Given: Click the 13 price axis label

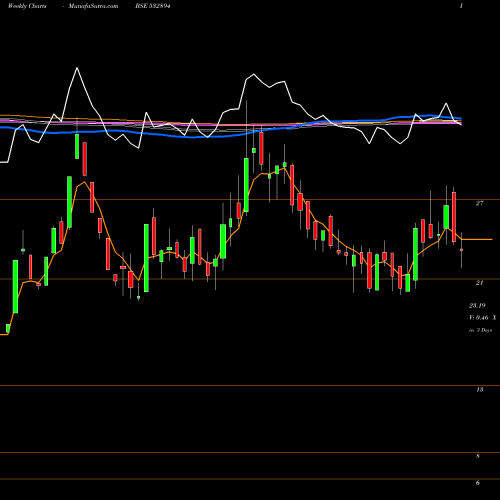Looking at the screenshot, I should click(x=479, y=389).
